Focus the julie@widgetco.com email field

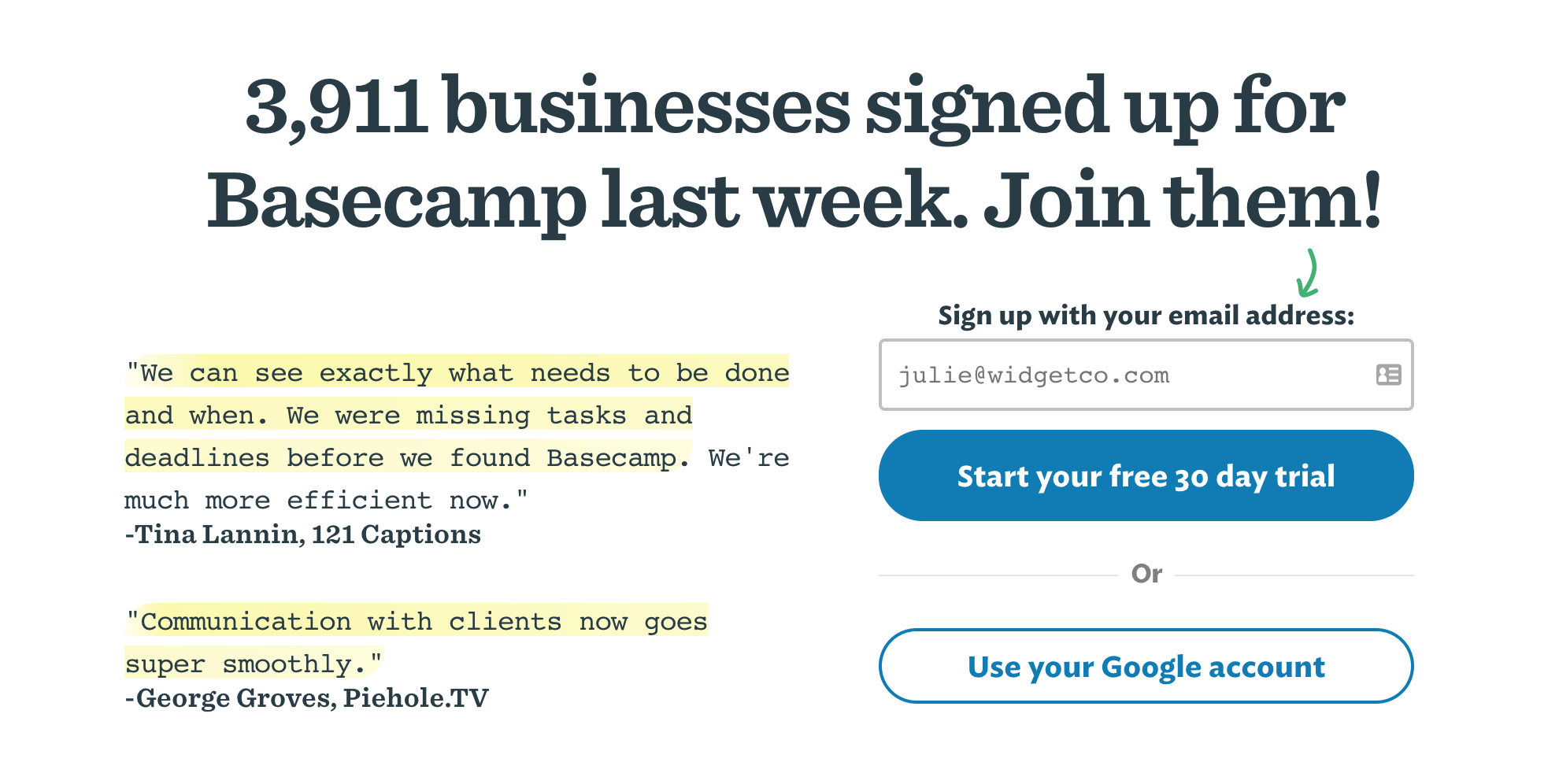click(x=1146, y=375)
